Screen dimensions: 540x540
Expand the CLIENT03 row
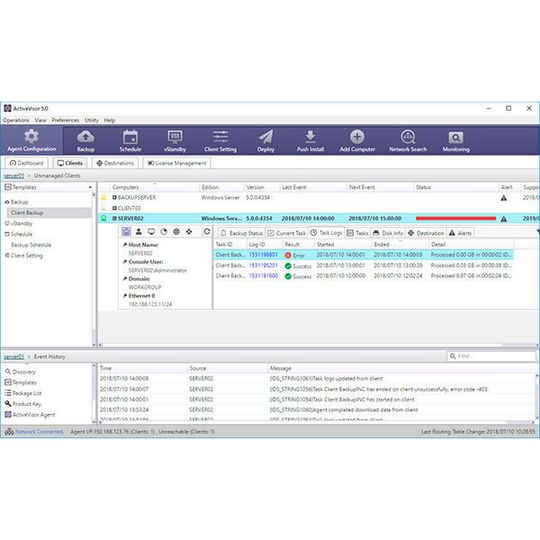[114, 208]
